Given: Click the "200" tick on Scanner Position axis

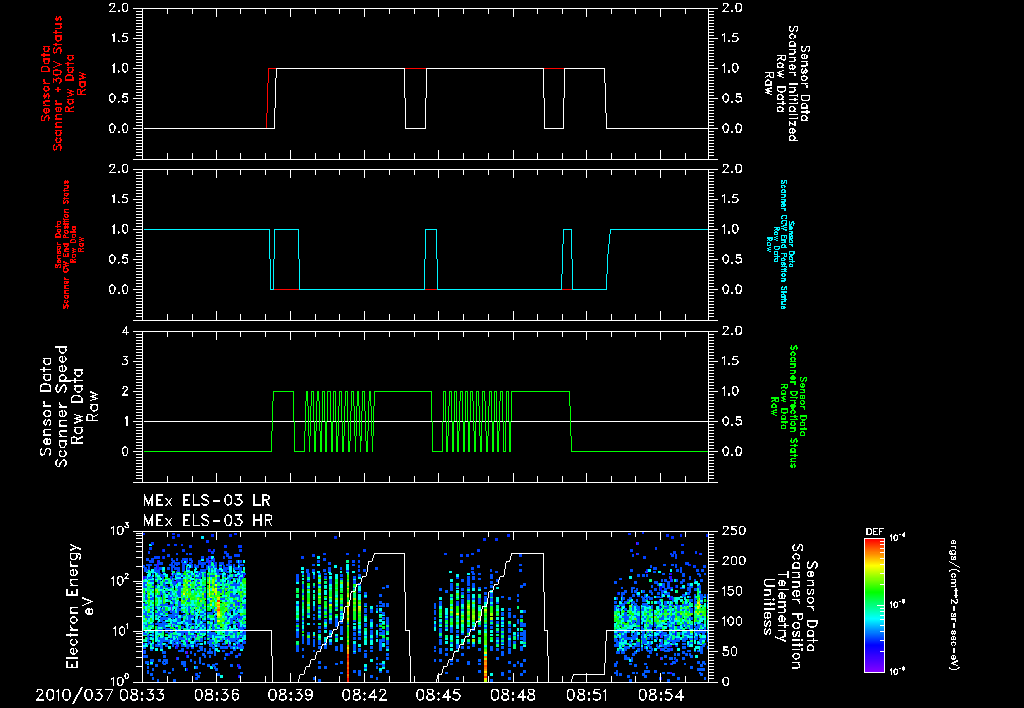Looking at the screenshot, I should [735, 561].
